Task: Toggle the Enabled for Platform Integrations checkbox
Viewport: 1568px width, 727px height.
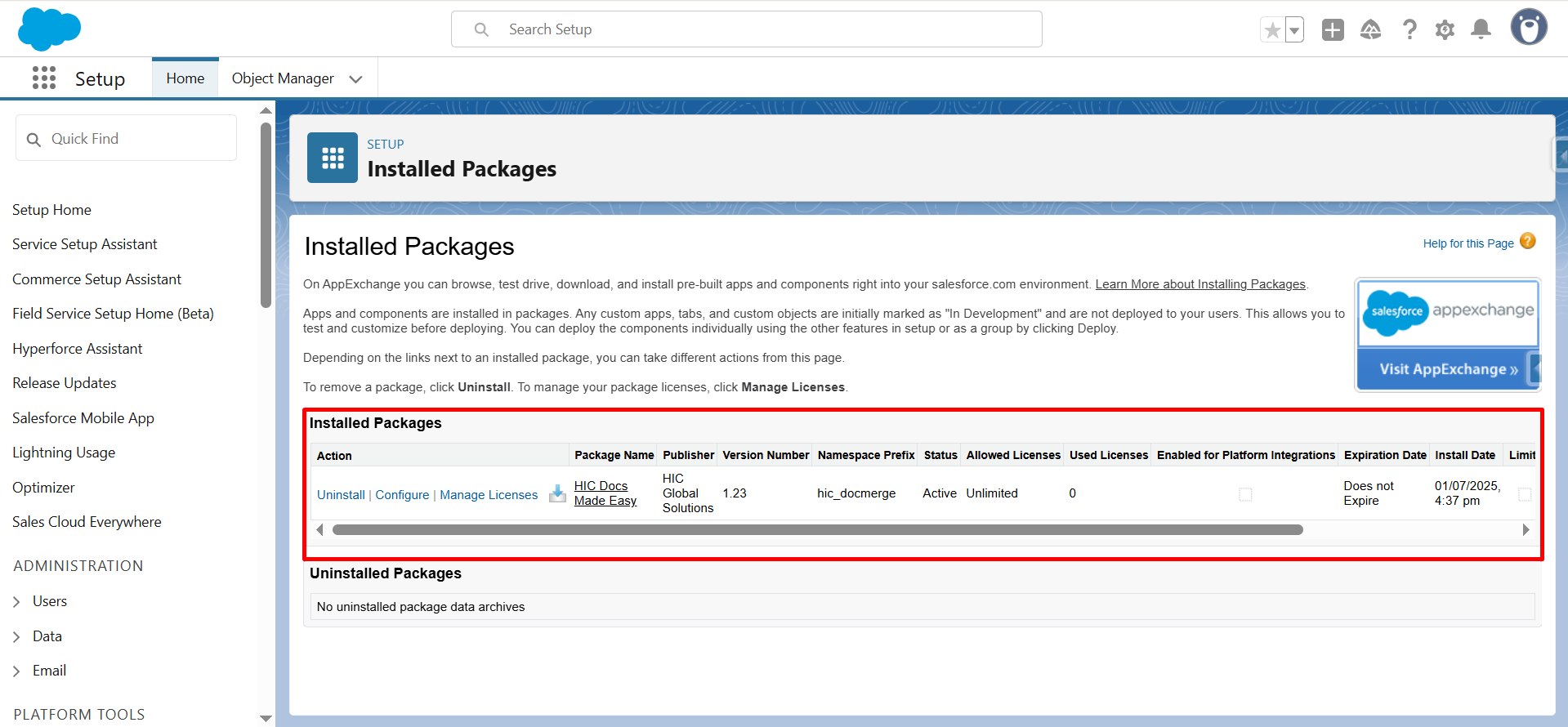Action: [x=1245, y=494]
